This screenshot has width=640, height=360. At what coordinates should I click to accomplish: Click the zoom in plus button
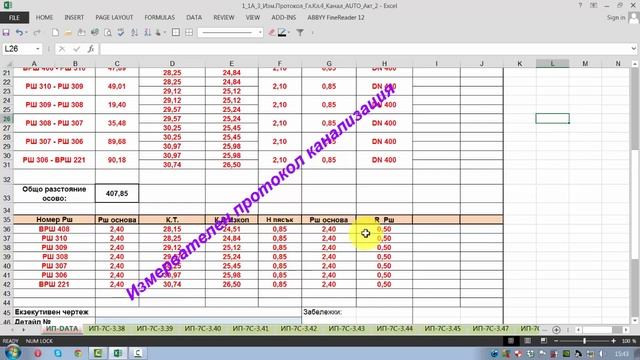pyautogui.click(x=613, y=341)
